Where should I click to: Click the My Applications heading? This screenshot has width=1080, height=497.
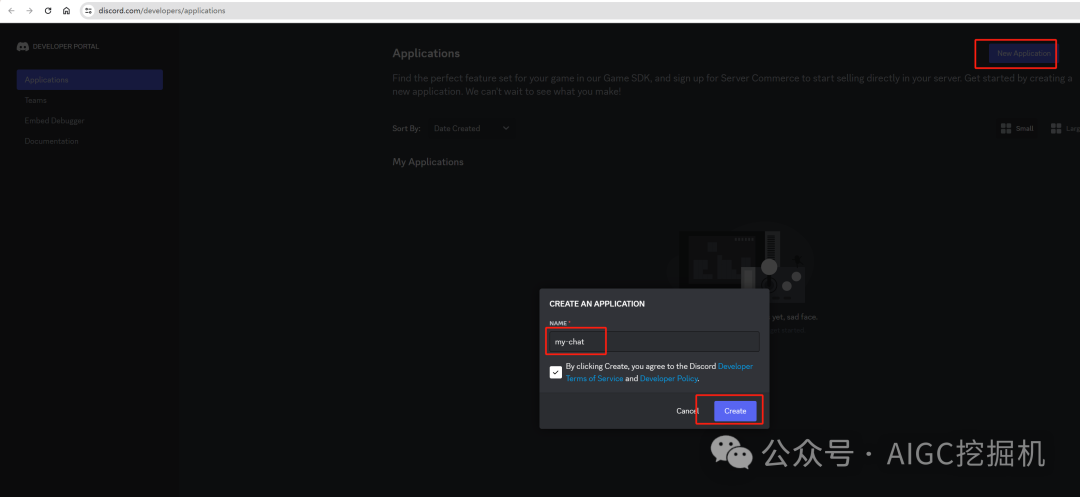coord(428,162)
